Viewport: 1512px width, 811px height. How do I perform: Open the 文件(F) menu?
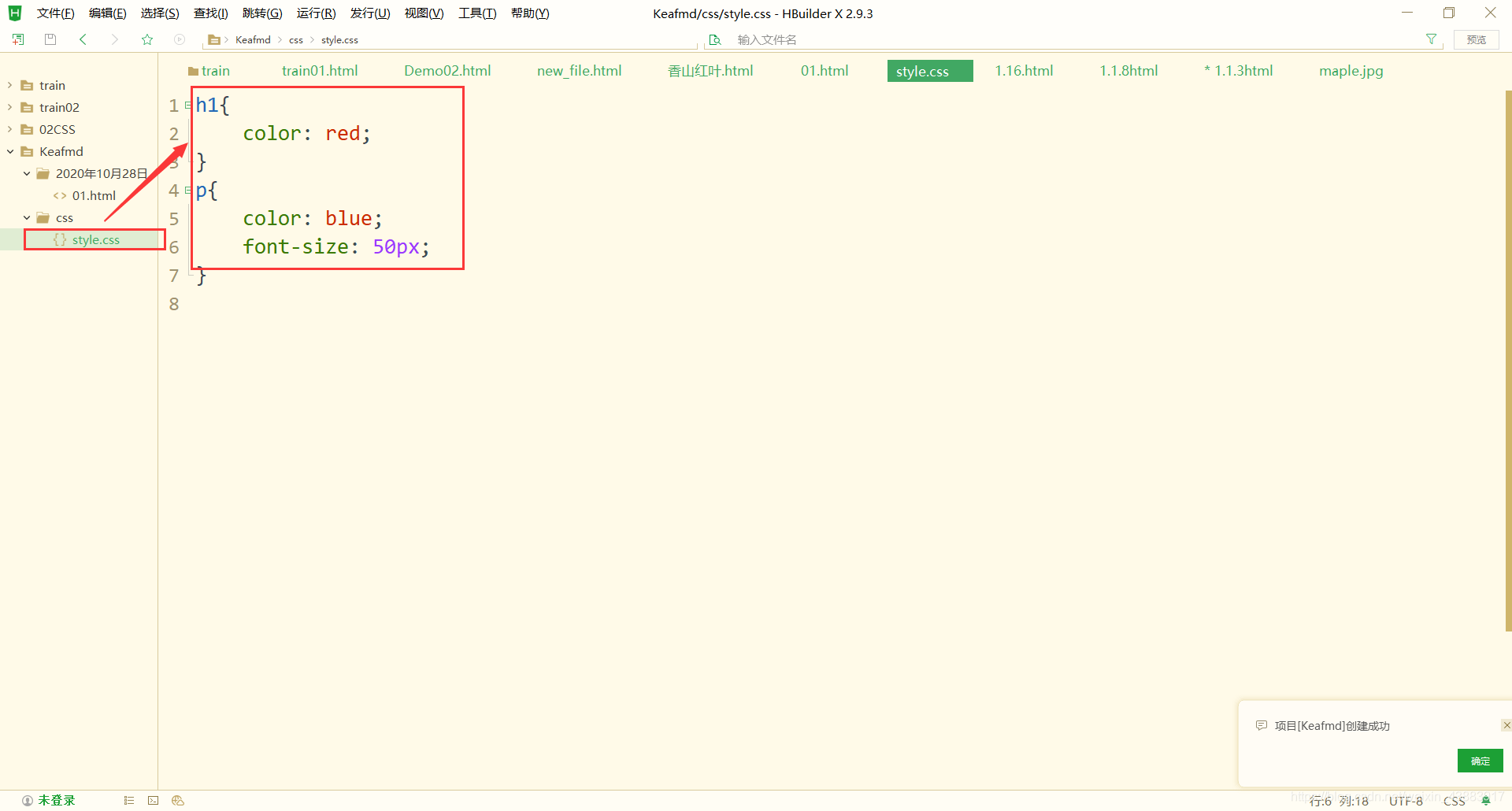coord(56,13)
